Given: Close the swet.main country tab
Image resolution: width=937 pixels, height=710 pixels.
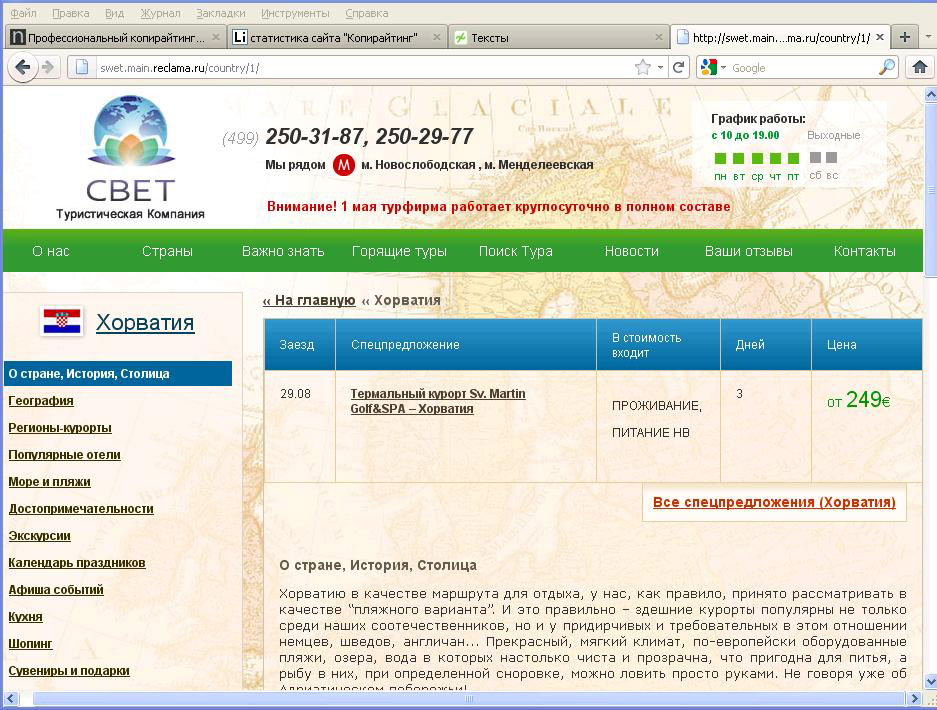Looking at the screenshot, I should tap(880, 37).
